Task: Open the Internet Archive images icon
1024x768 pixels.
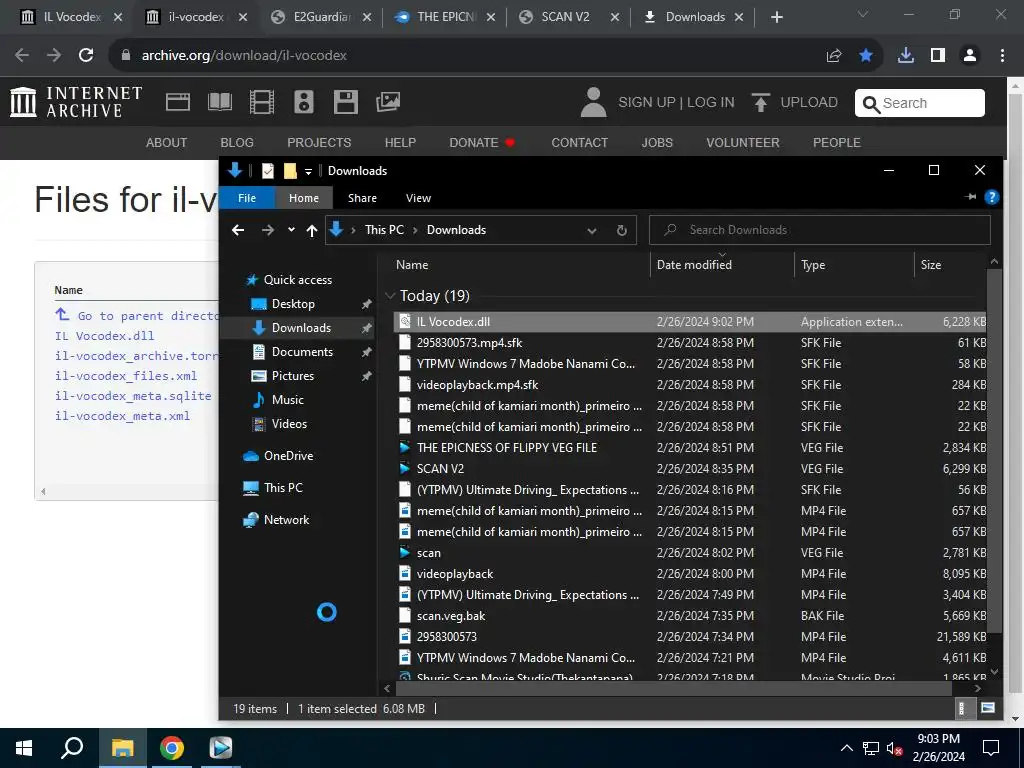Action: click(388, 102)
